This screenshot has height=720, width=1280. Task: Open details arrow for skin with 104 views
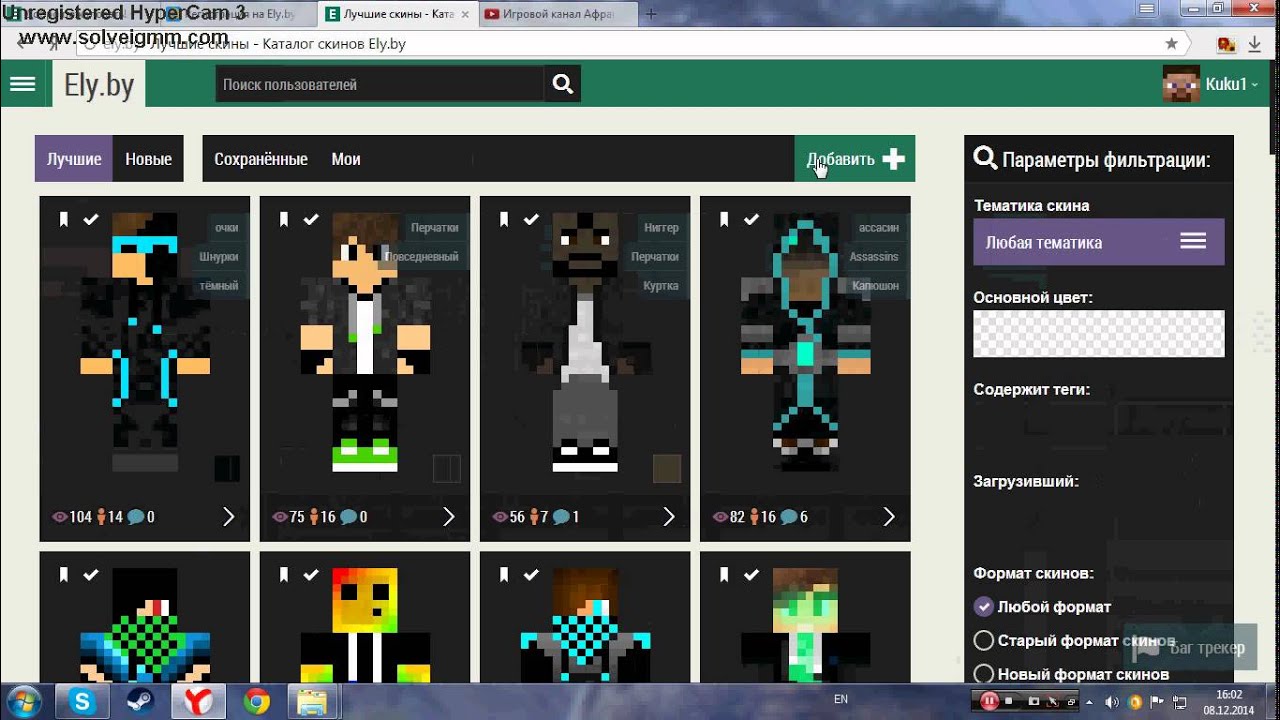pos(228,517)
